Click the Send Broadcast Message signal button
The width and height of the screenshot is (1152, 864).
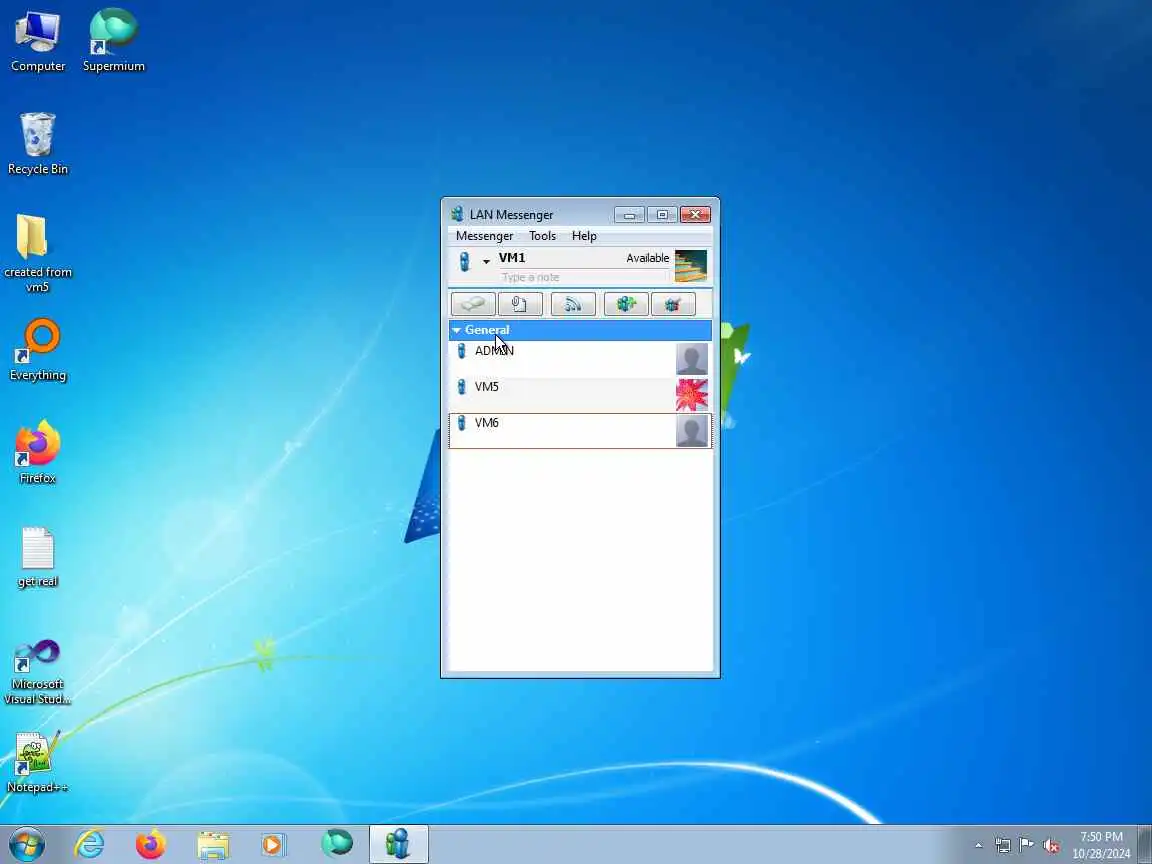pyautogui.click(x=573, y=303)
